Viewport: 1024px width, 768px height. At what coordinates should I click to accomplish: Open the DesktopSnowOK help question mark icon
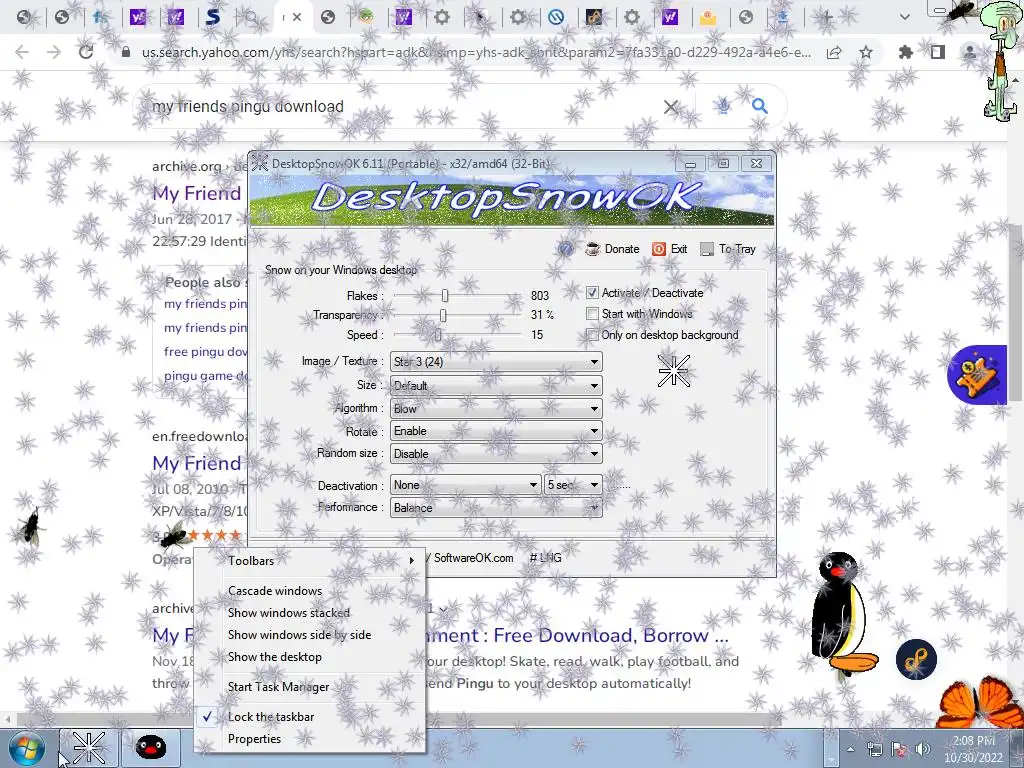coord(566,249)
